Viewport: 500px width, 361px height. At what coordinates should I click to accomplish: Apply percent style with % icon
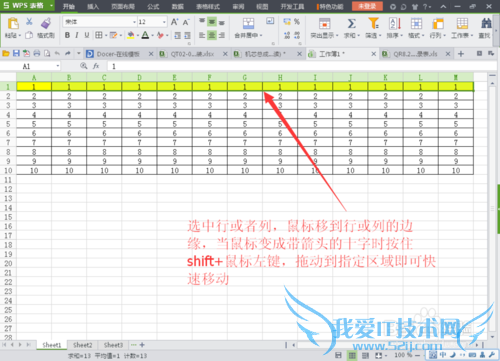pyautogui.click(x=297, y=22)
